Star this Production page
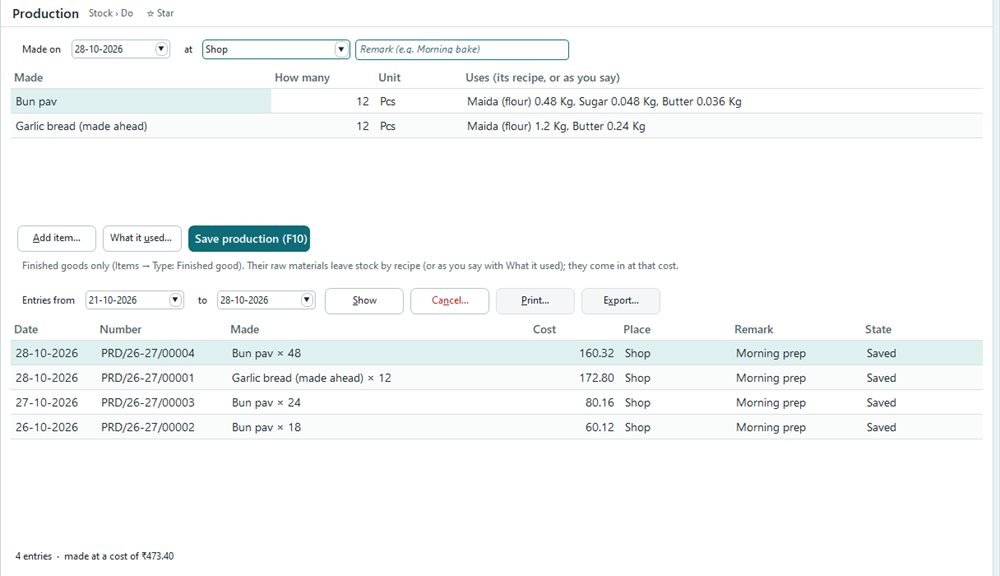The image size is (1000, 576). (x=160, y=13)
